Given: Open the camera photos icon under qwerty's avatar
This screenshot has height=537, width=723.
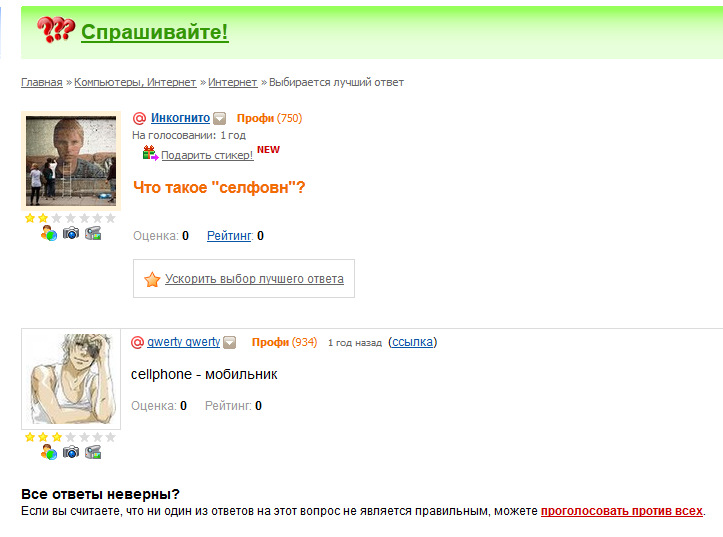Looking at the screenshot, I should [71, 452].
